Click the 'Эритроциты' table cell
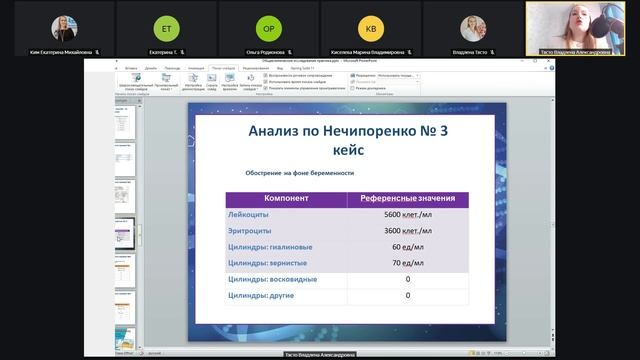This screenshot has width=640, height=360. point(286,231)
